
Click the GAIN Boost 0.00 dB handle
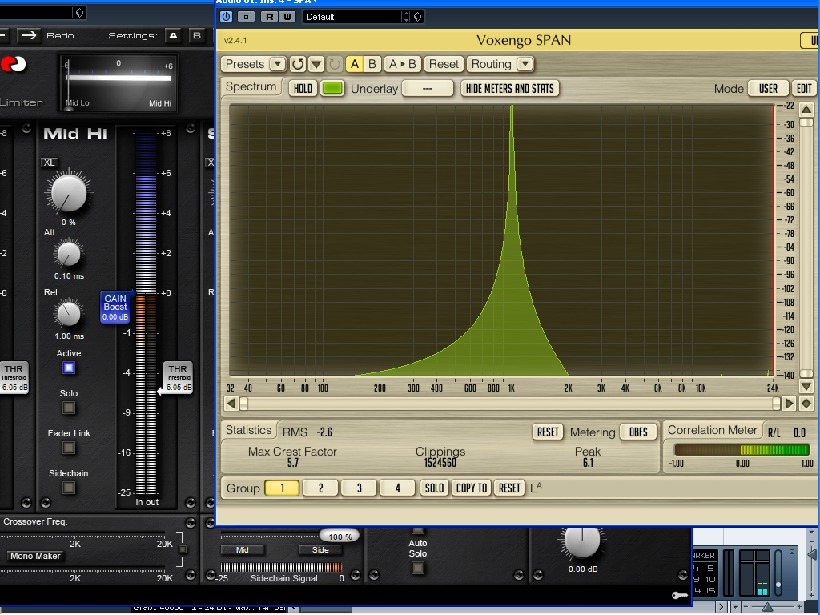115,307
